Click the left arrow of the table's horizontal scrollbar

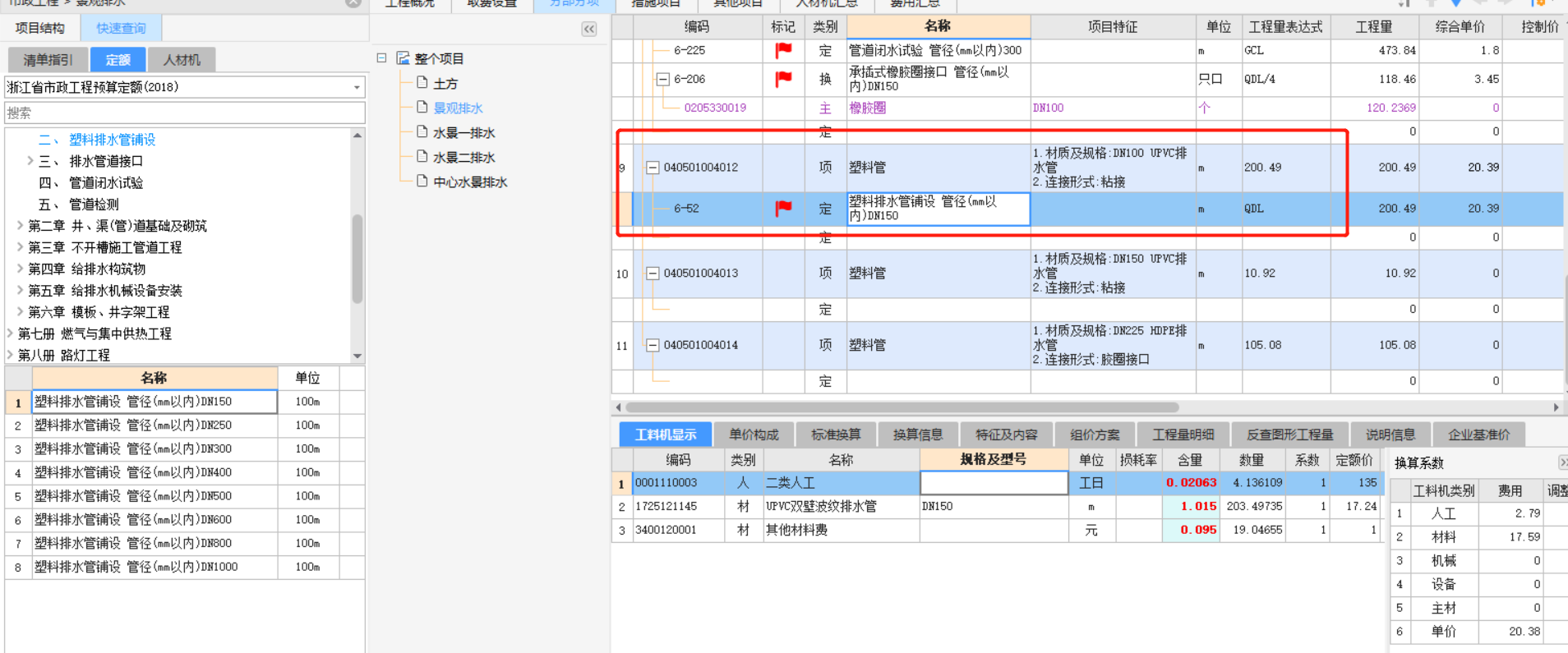618,407
